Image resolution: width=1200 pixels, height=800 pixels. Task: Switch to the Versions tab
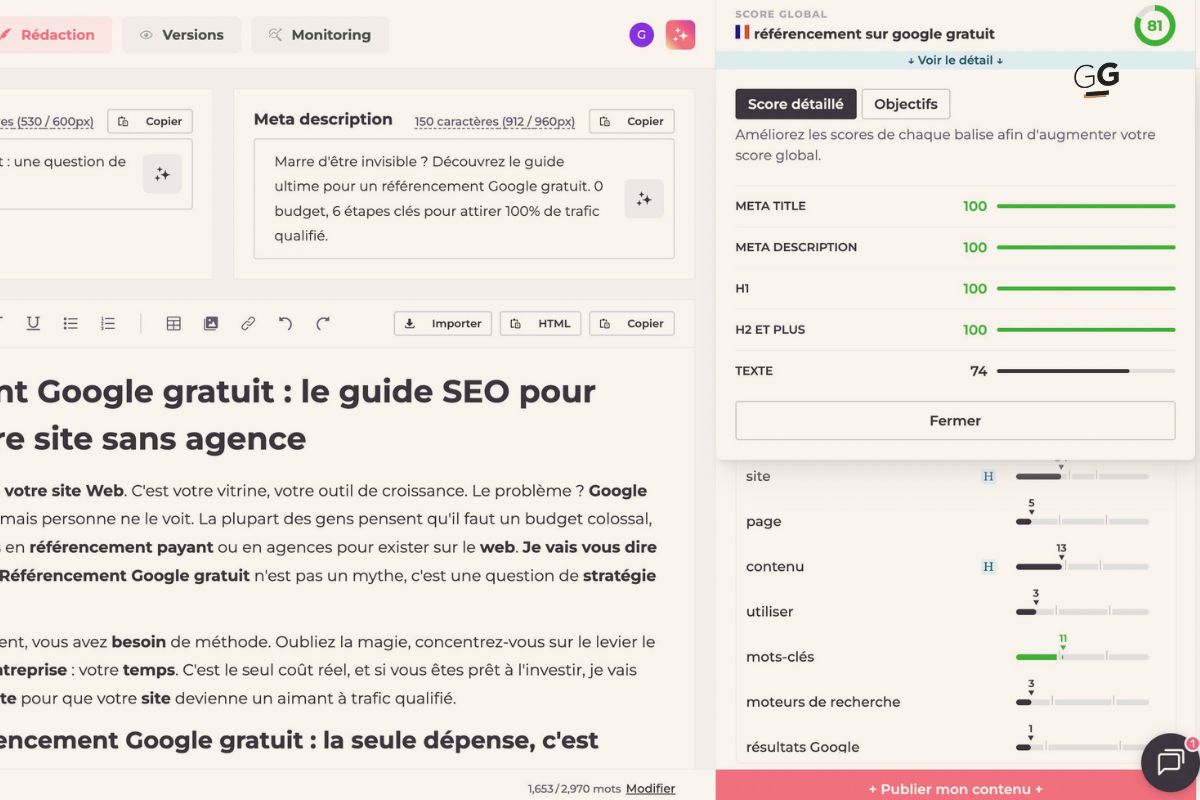click(181, 34)
